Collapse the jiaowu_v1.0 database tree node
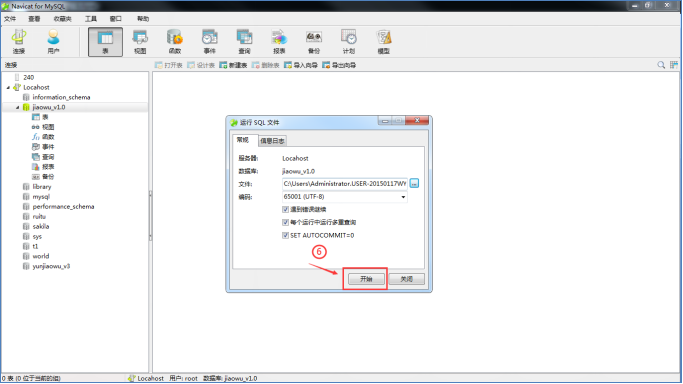The width and height of the screenshot is (683, 384). pyautogui.click(x=17, y=107)
